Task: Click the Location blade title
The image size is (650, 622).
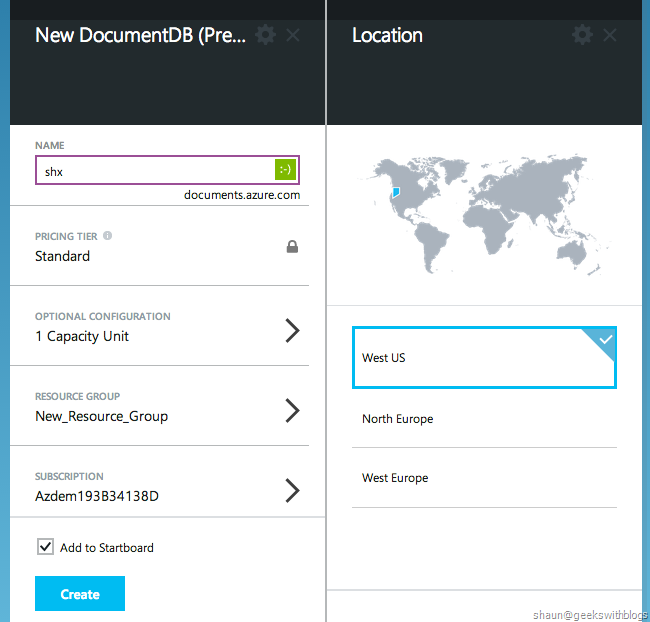Action: point(387,35)
